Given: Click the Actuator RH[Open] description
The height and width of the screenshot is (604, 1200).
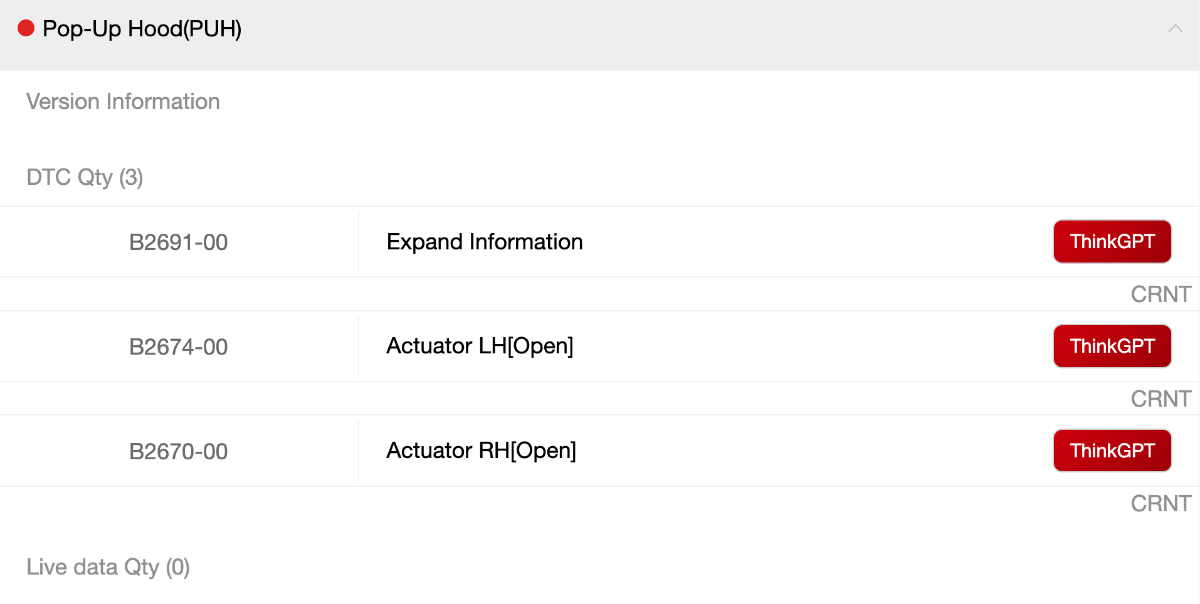Looking at the screenshot, I should click(481, 451).
